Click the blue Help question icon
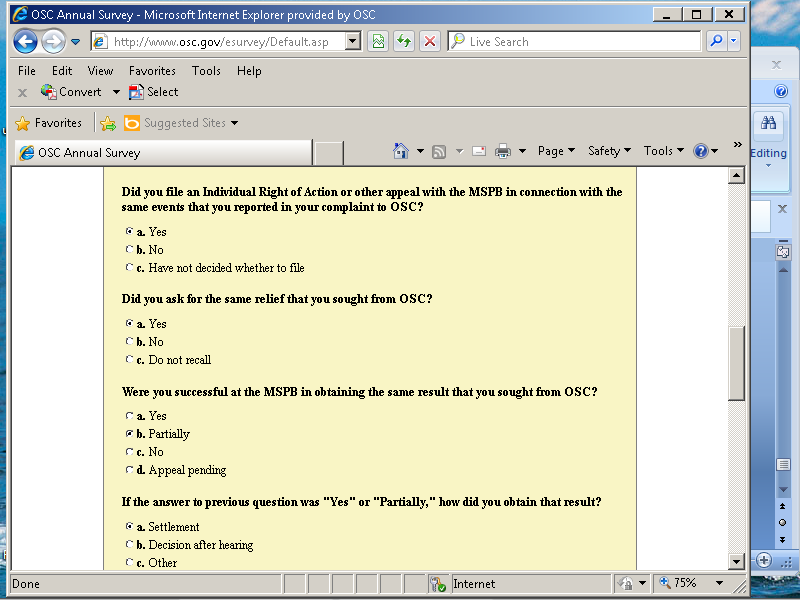 coord(701,151)
